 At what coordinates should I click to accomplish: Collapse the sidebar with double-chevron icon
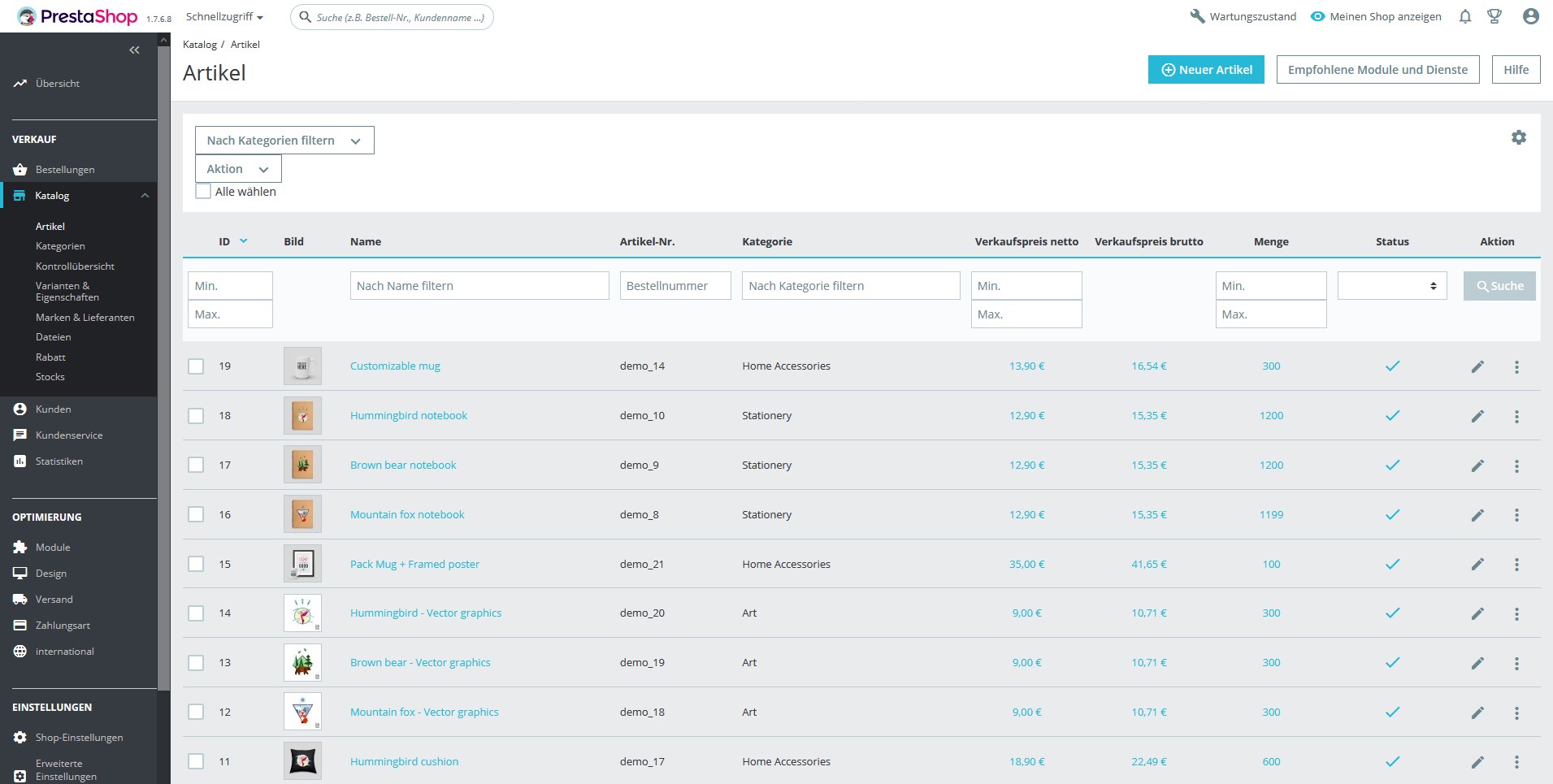pyautogui.click(x=134, y=50)
